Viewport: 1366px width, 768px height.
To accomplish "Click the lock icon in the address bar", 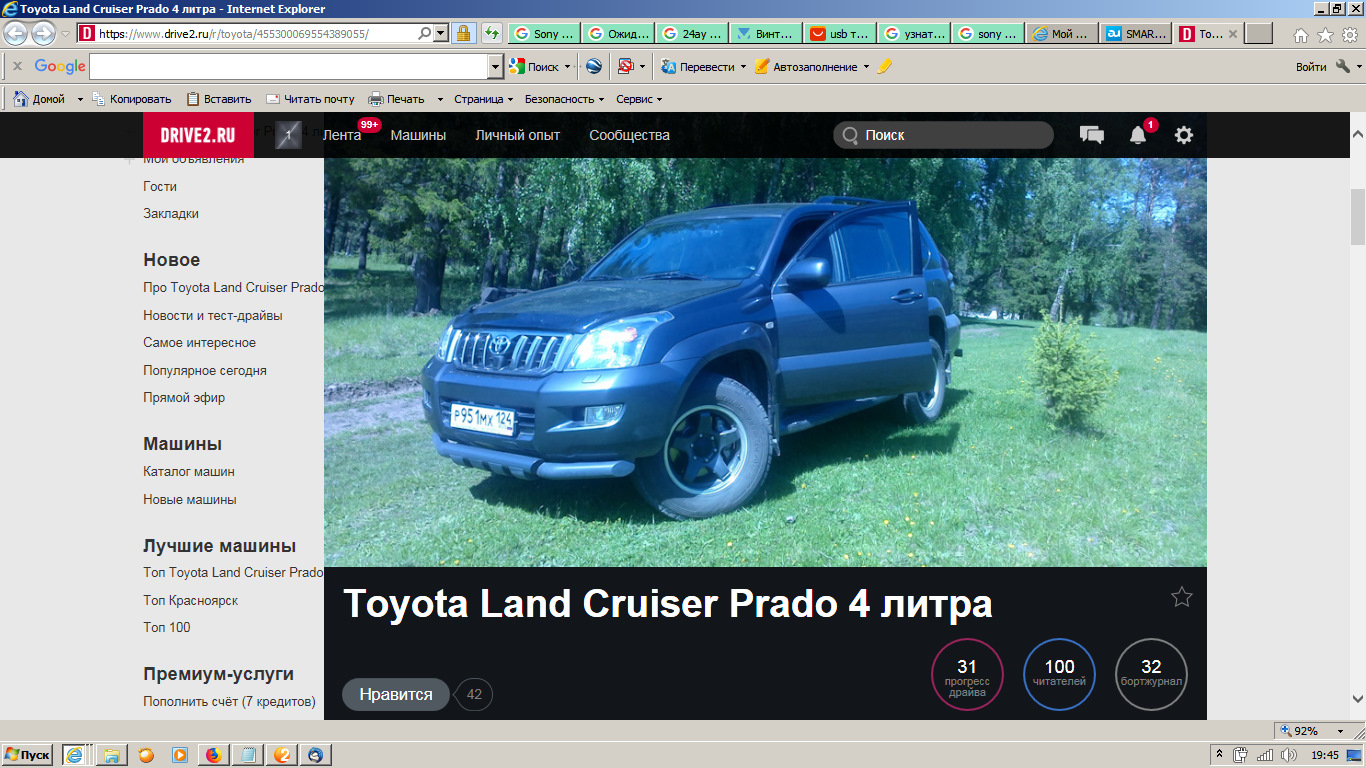I will 465,32.
